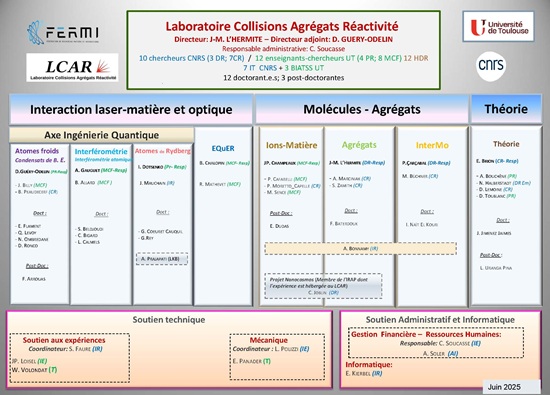Click the EQuER team title
Image resolution: width=550 pixels, height=395 pixels.
pos(223,148)
